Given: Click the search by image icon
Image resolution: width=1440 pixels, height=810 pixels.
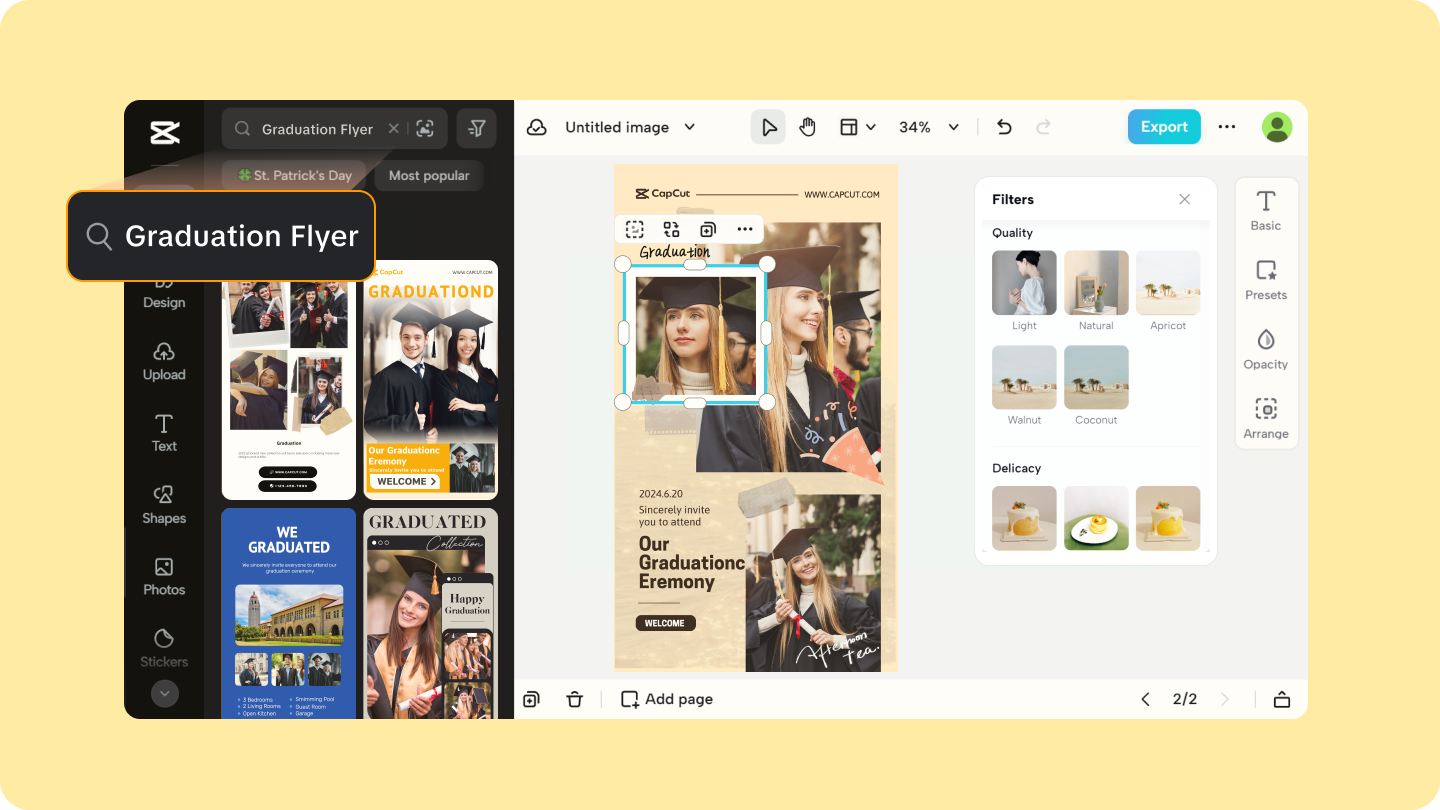Looking at the screenshot, I should click(425, 129).
